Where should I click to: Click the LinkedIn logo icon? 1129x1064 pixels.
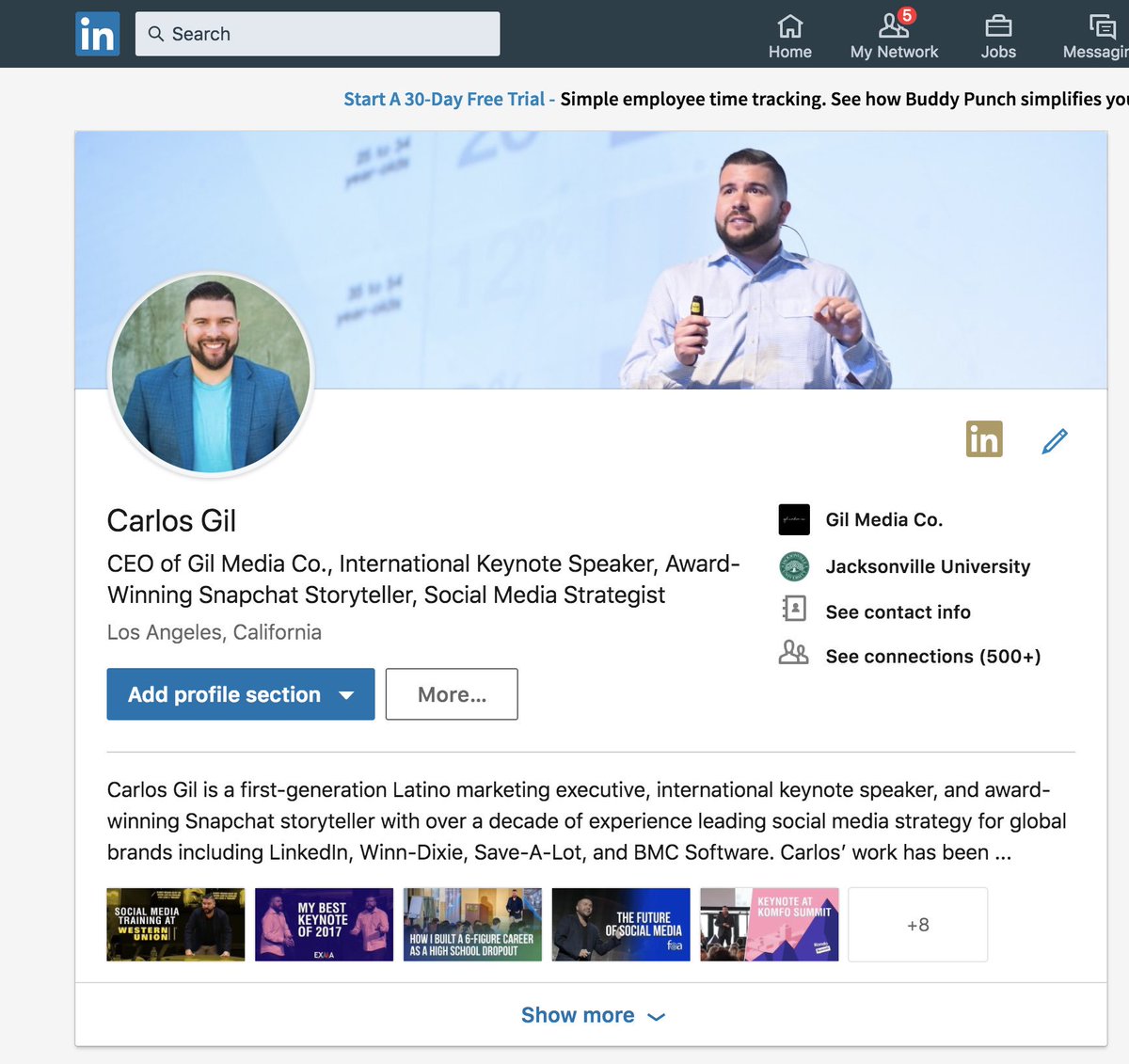(98, 34)
